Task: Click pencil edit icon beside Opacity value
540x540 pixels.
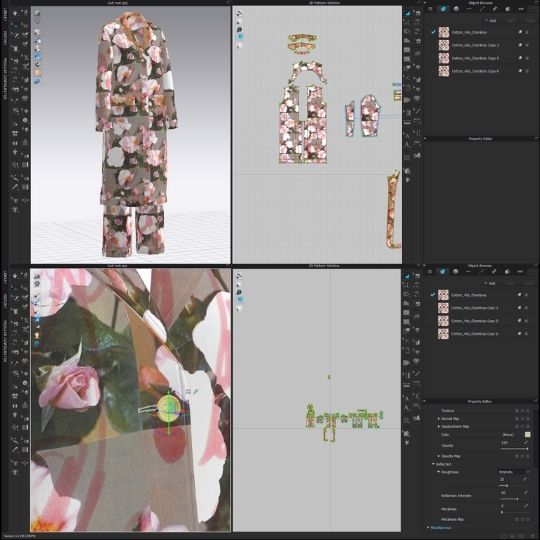Action: pyautogui.click(x=526, y=443)
